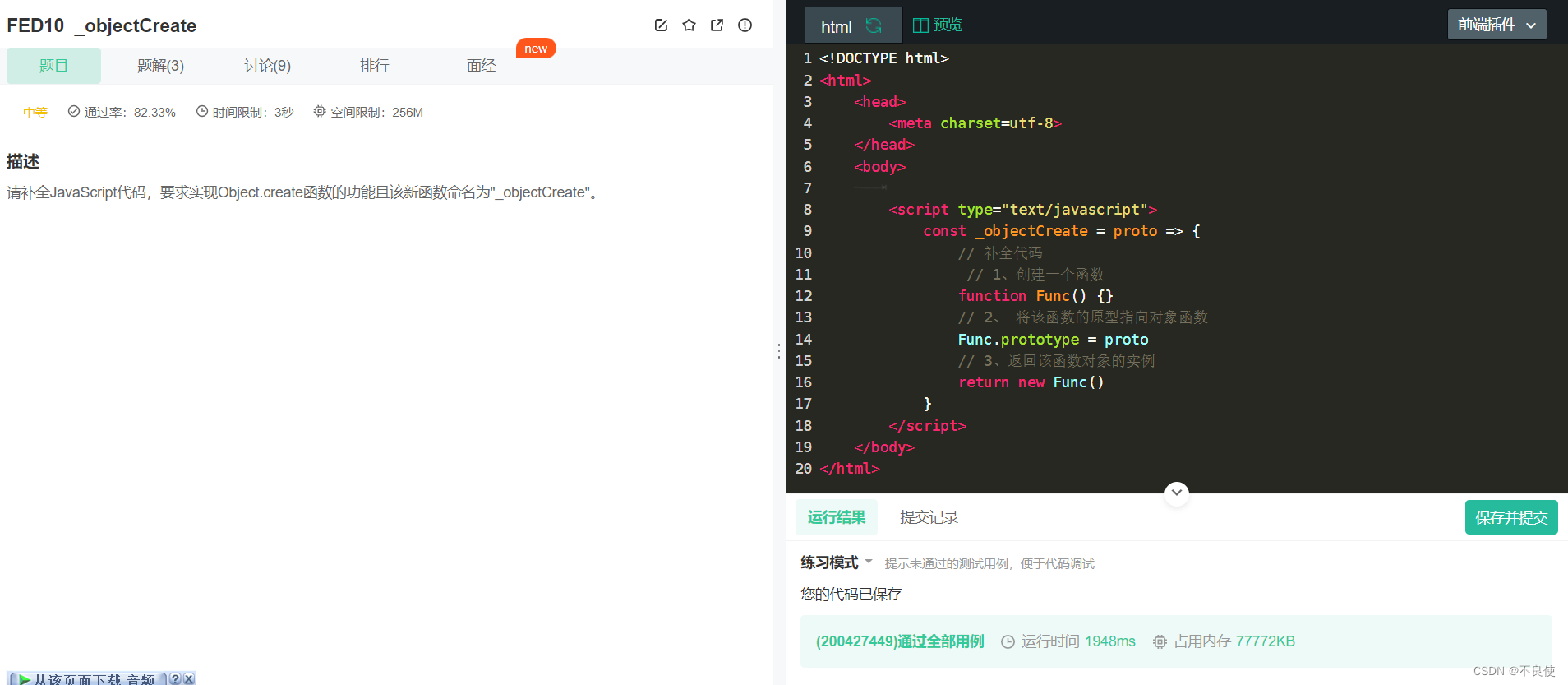Click the new badge above 面经
1568x685 pixels.
point(536,49)
